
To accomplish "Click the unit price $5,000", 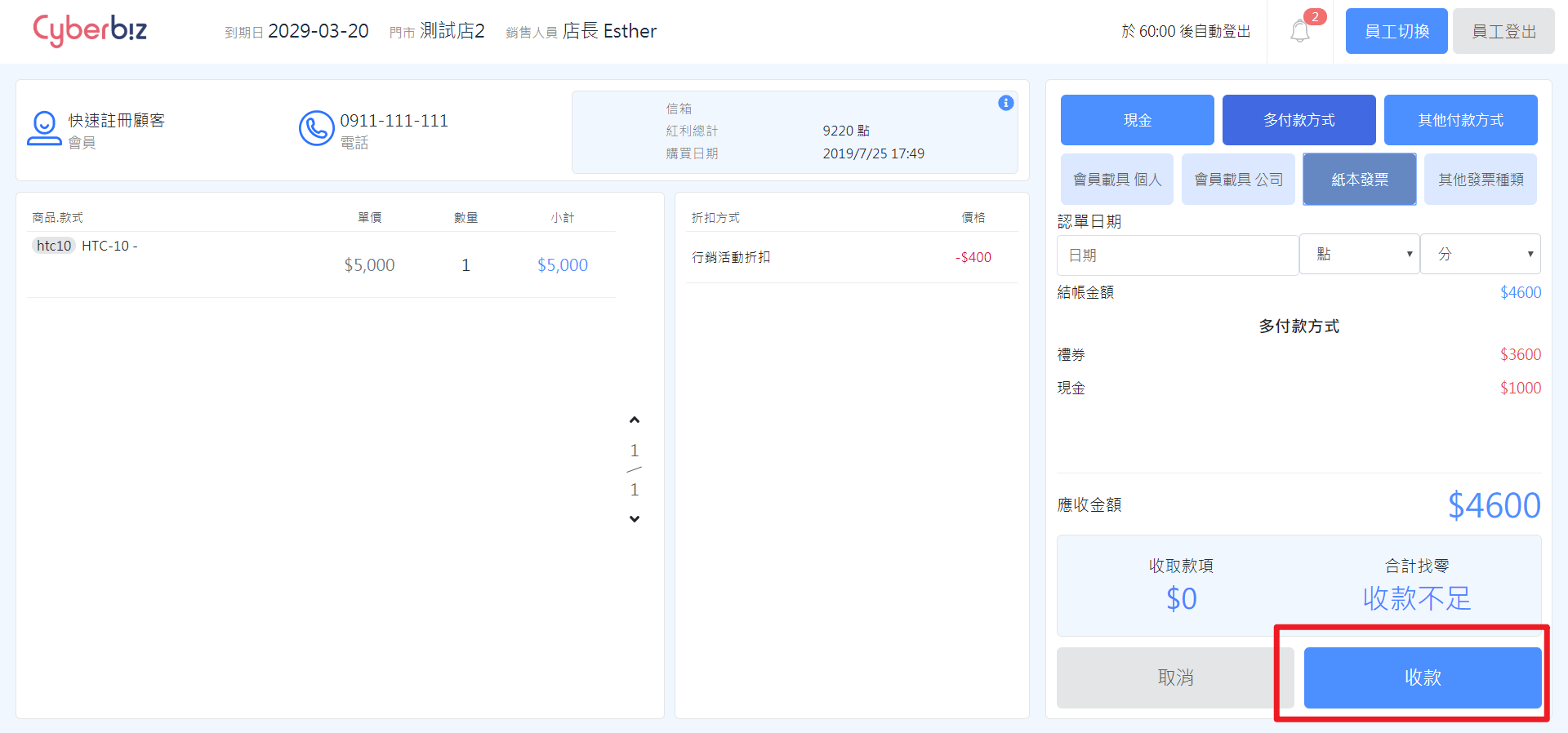I will 369,265.
